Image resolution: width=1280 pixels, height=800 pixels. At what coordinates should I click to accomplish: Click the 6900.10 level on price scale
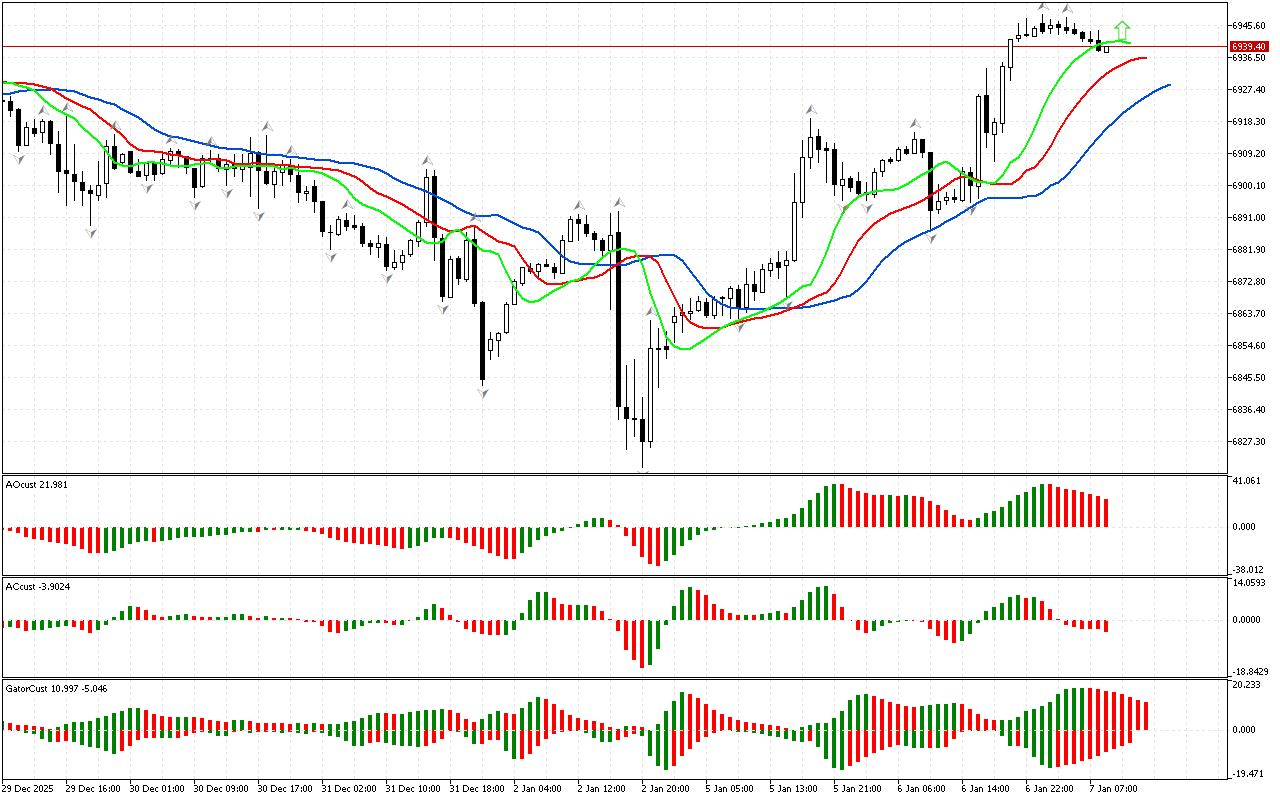(1250, 185)
